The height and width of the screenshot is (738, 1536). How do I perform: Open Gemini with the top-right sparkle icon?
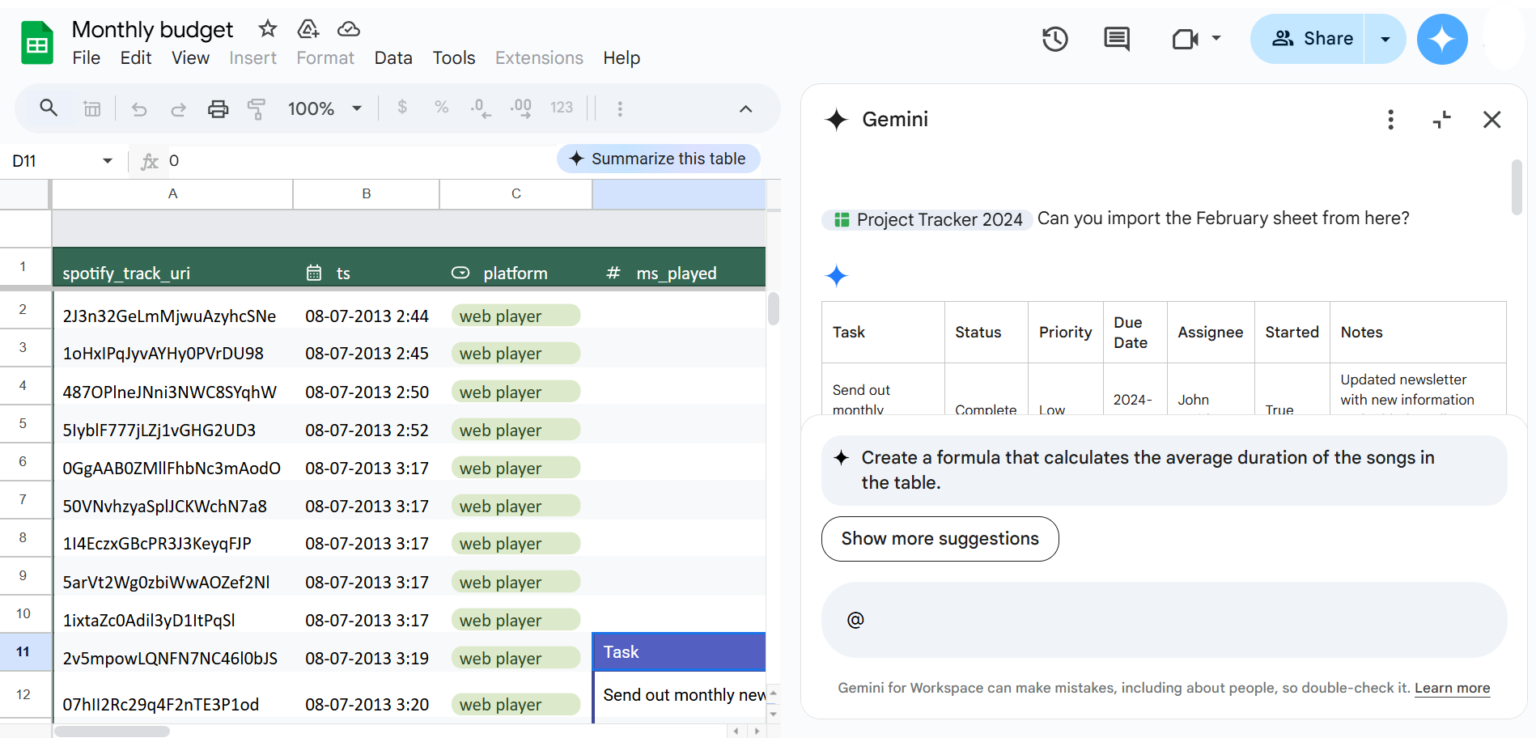click(x=1442, y=38)
